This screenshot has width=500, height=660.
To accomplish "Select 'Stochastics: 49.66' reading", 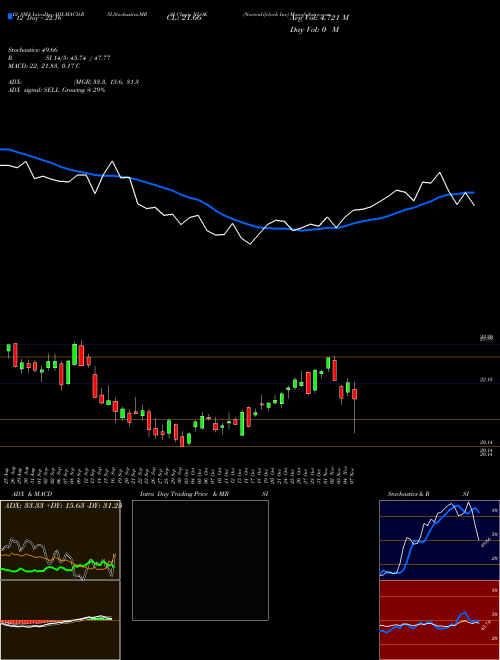I will click(32, 50).
